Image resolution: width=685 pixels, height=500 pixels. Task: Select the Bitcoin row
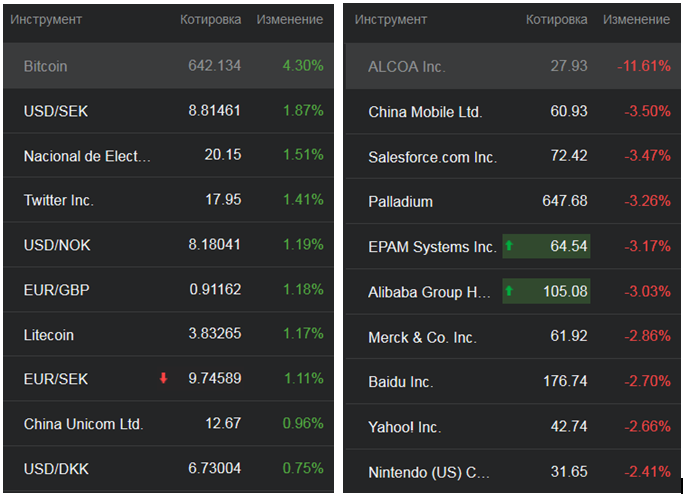coord(46,66)
